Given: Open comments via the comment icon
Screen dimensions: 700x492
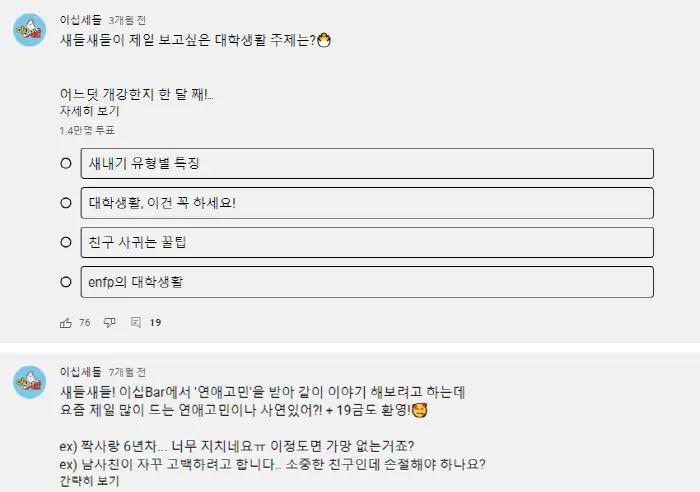Looking at the screenshot, I should [136, 322].
